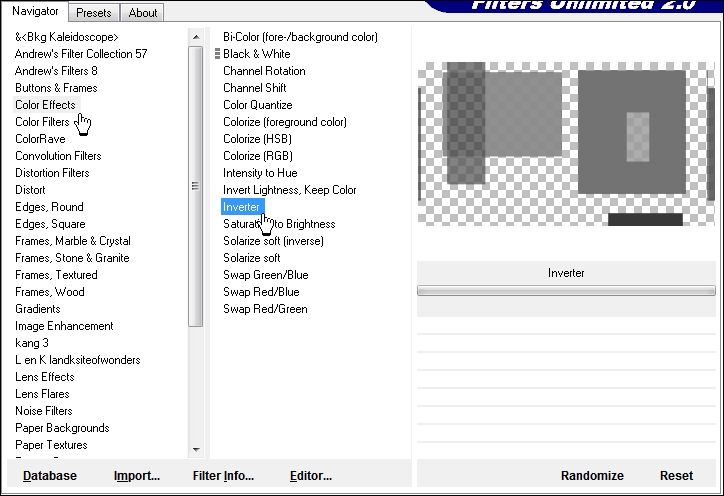The width and height of the screenshot is (724, 496).
Task: Select Image Enhancement category
Action: point(64,327)
